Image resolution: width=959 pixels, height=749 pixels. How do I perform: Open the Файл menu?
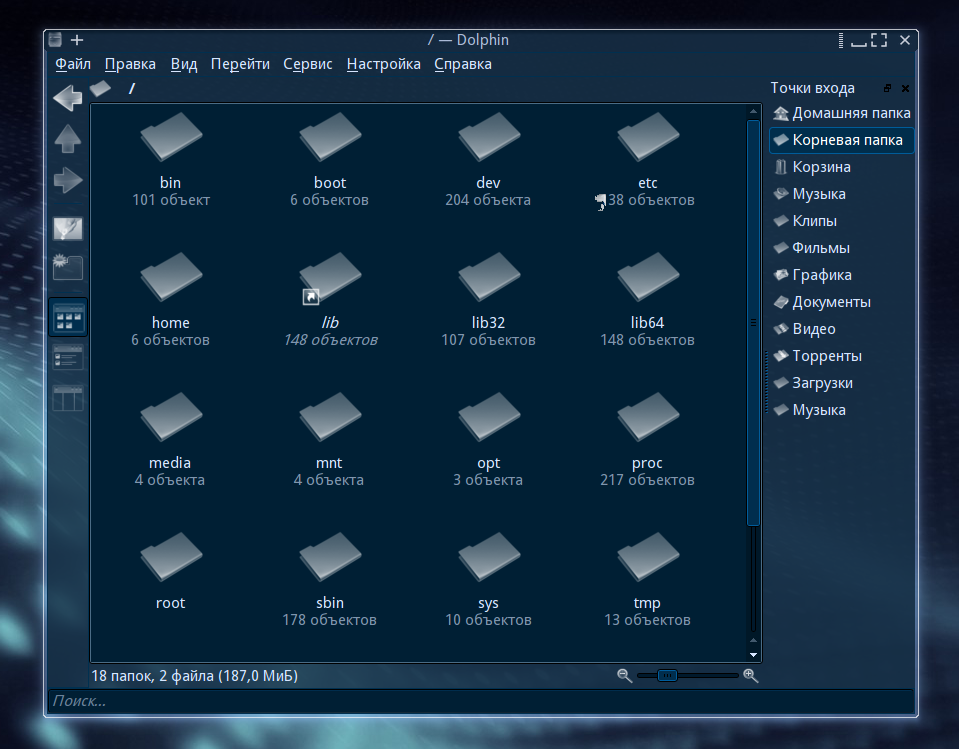pos(73,64)
